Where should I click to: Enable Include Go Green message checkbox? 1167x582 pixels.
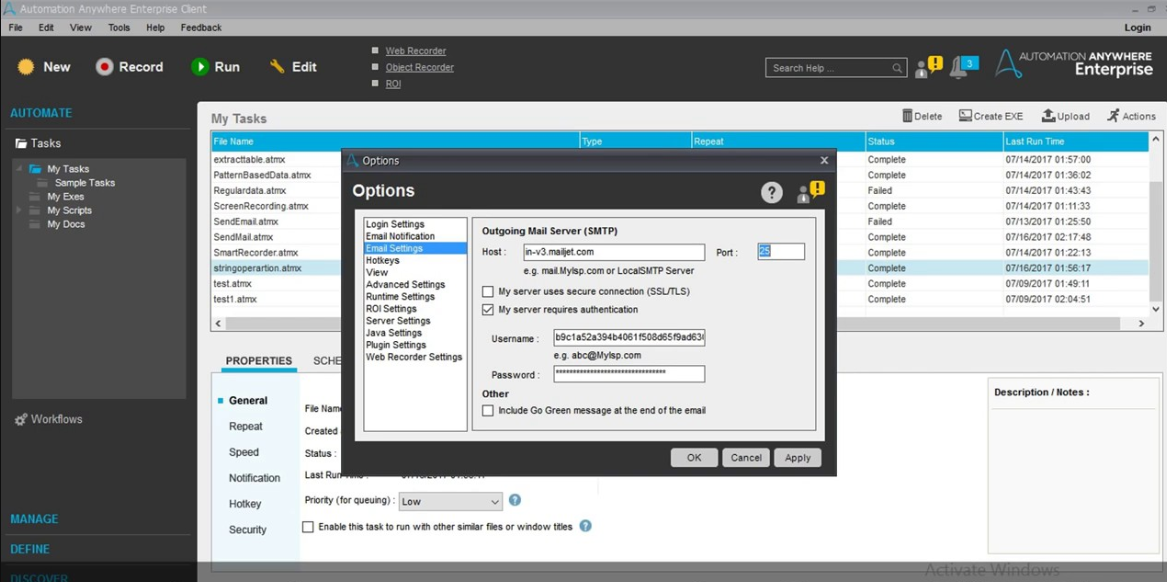(488, 410)
